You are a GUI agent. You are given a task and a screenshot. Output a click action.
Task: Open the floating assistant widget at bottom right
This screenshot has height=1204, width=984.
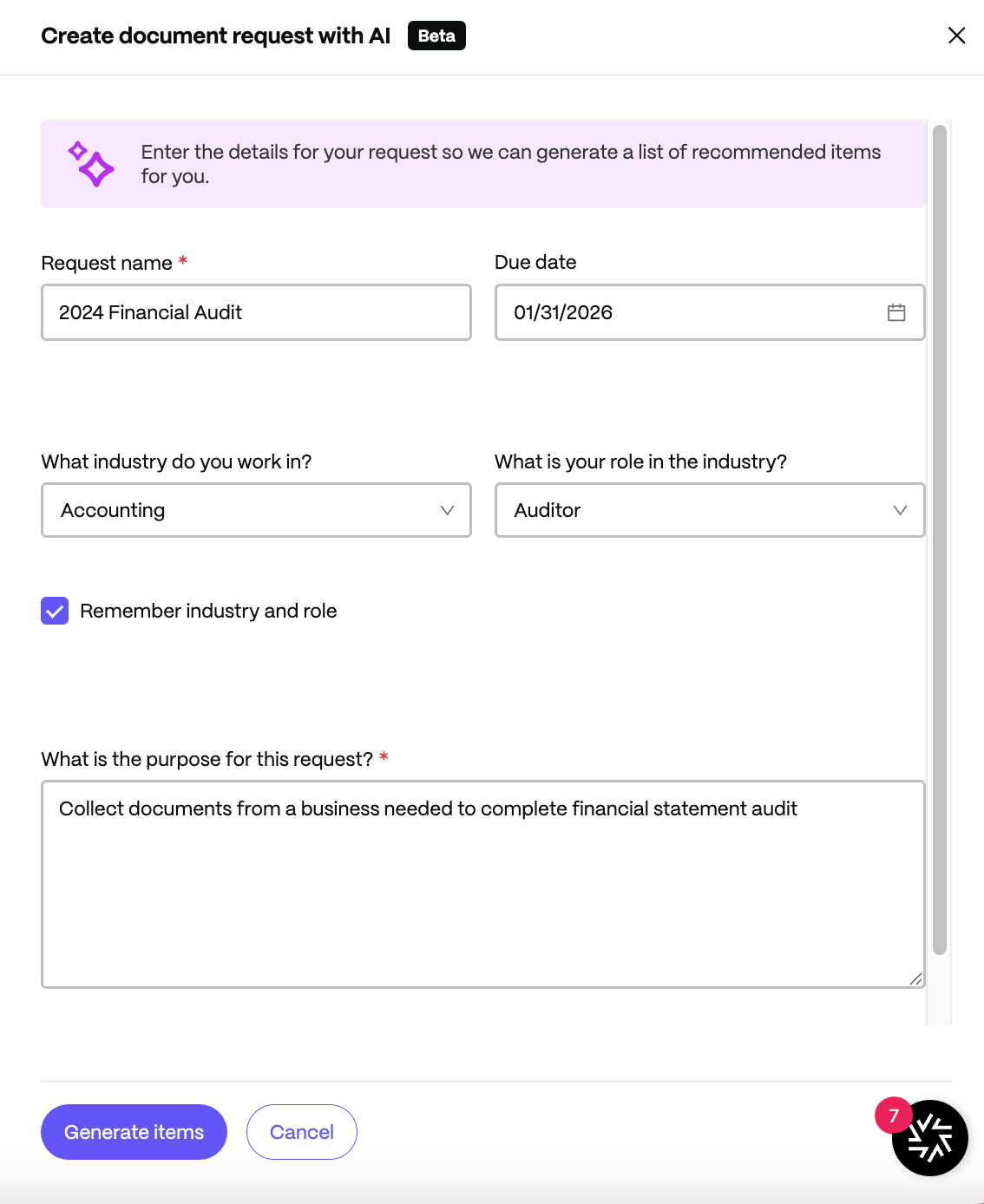[929, 1138]
